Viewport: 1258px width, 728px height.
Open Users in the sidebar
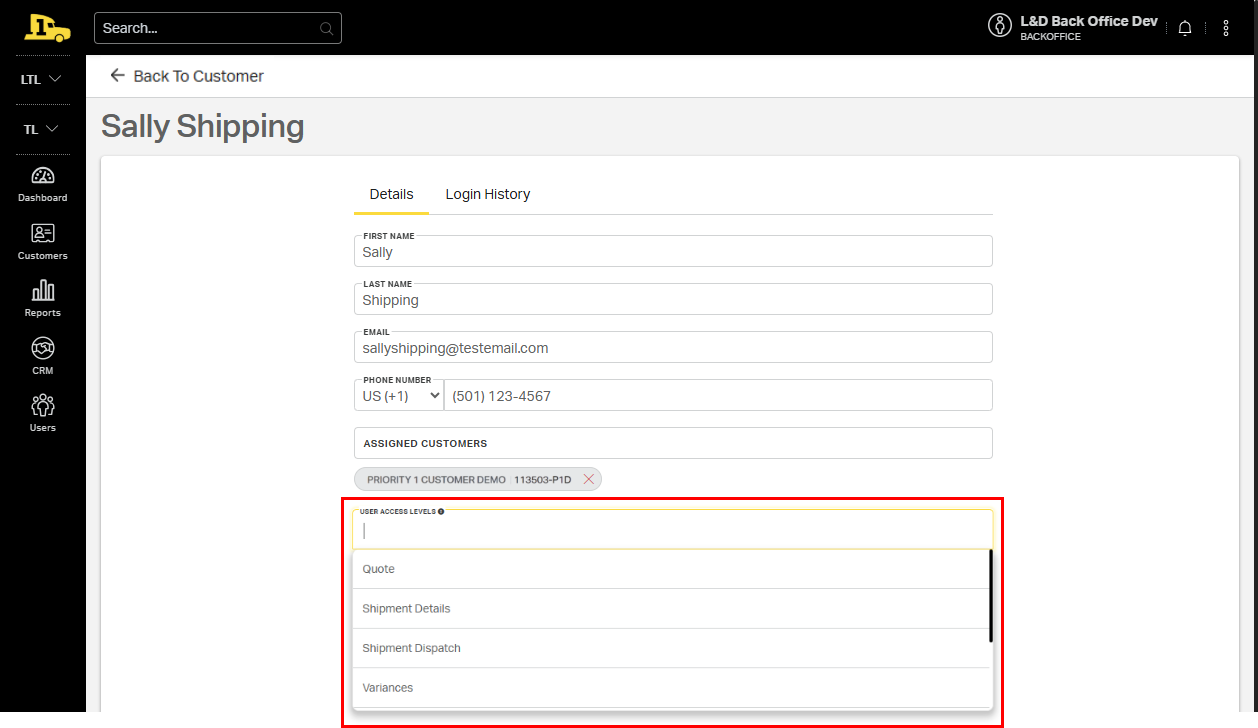(43, 413)
